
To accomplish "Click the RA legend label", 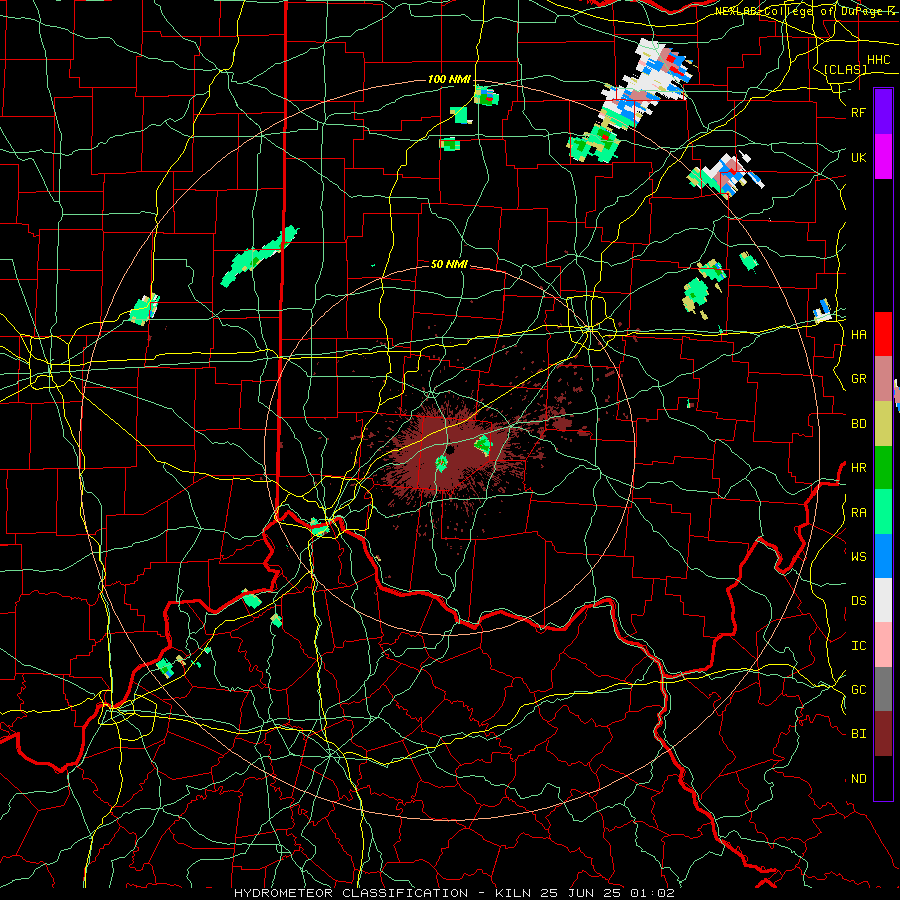I will pyautogui.click(x=858, y=513).
